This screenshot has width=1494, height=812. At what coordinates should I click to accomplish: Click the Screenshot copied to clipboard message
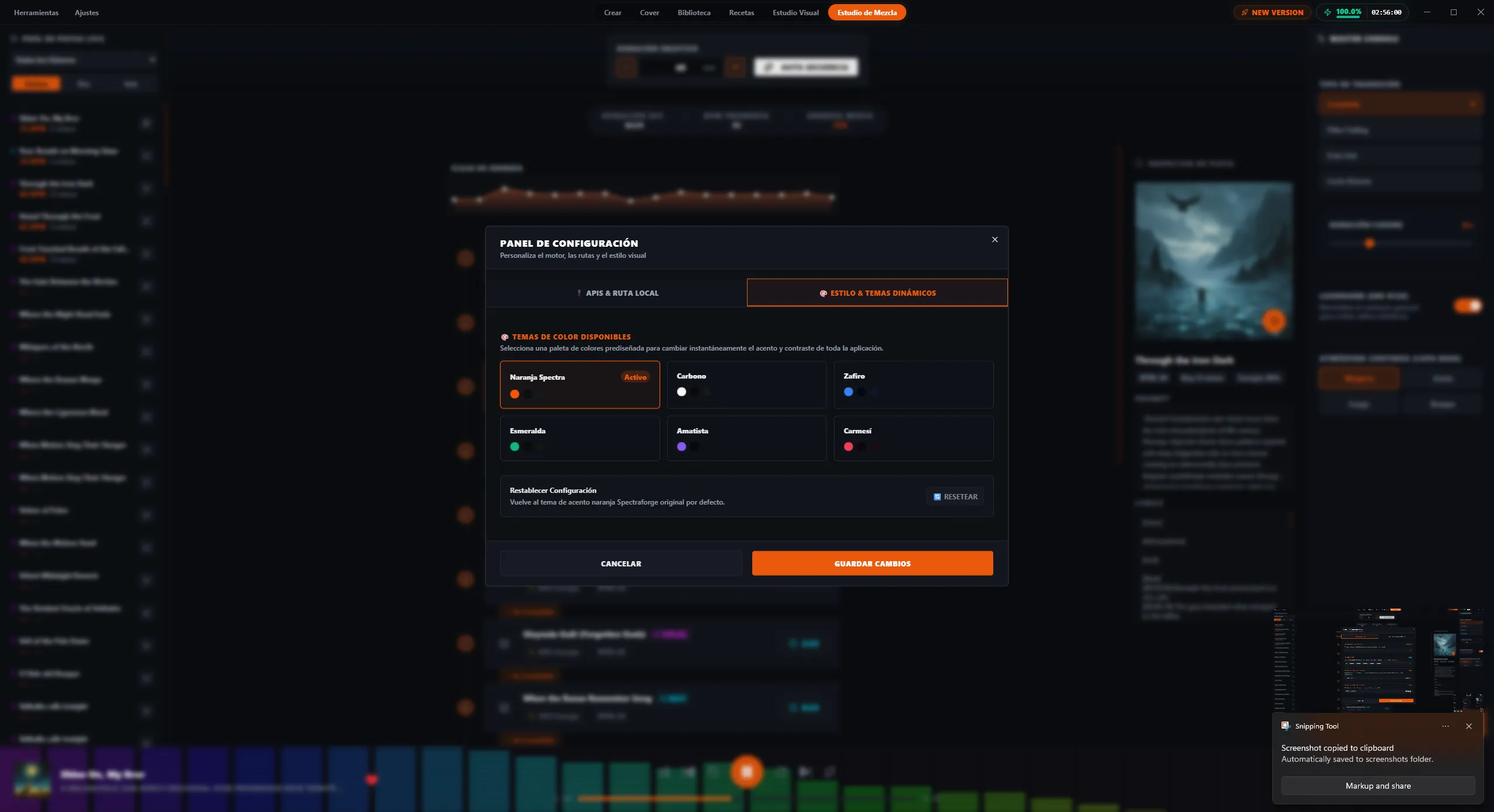pos(1337,748)
